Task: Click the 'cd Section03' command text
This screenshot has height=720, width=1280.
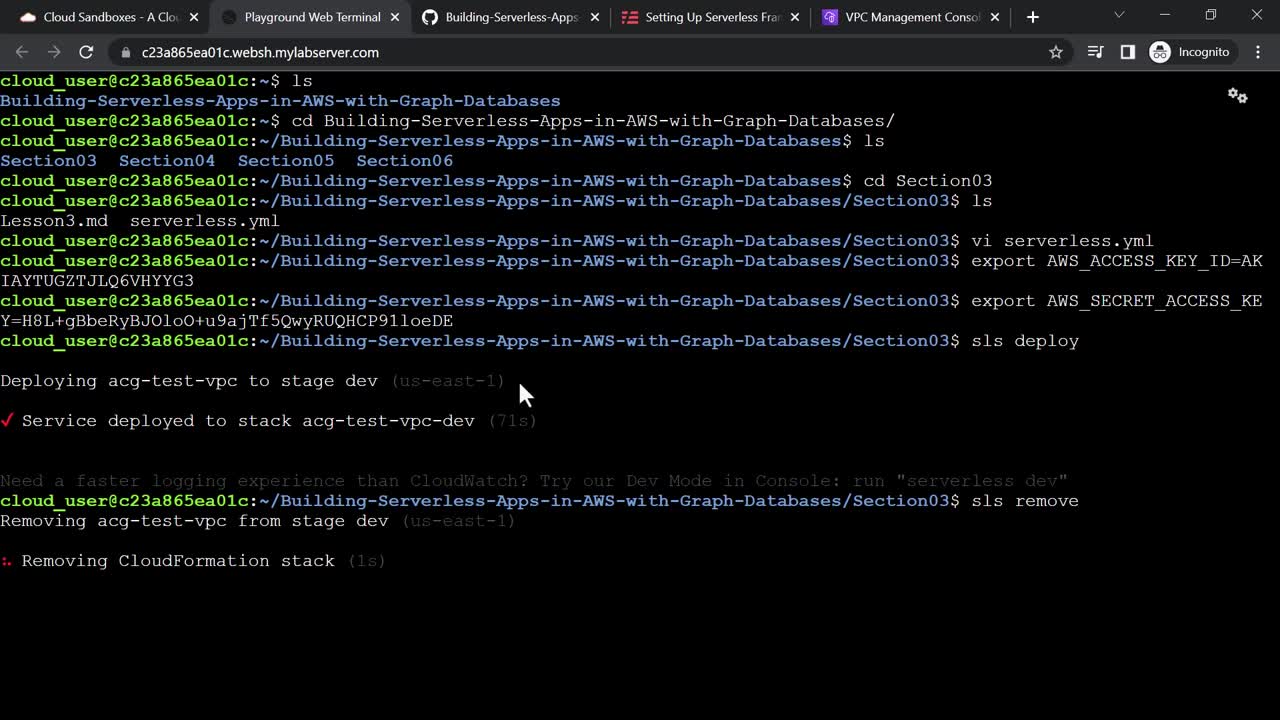Action: (x=928, y=181)
